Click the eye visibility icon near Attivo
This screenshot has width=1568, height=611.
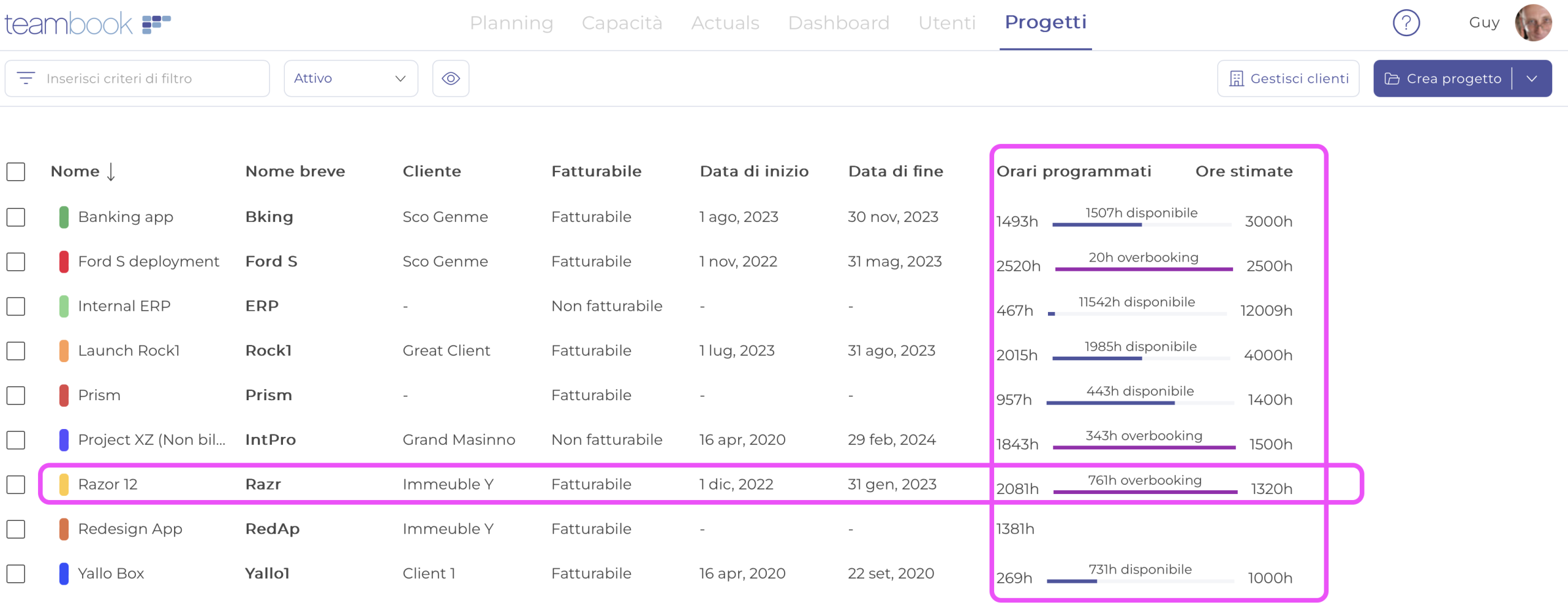point(451,78)
